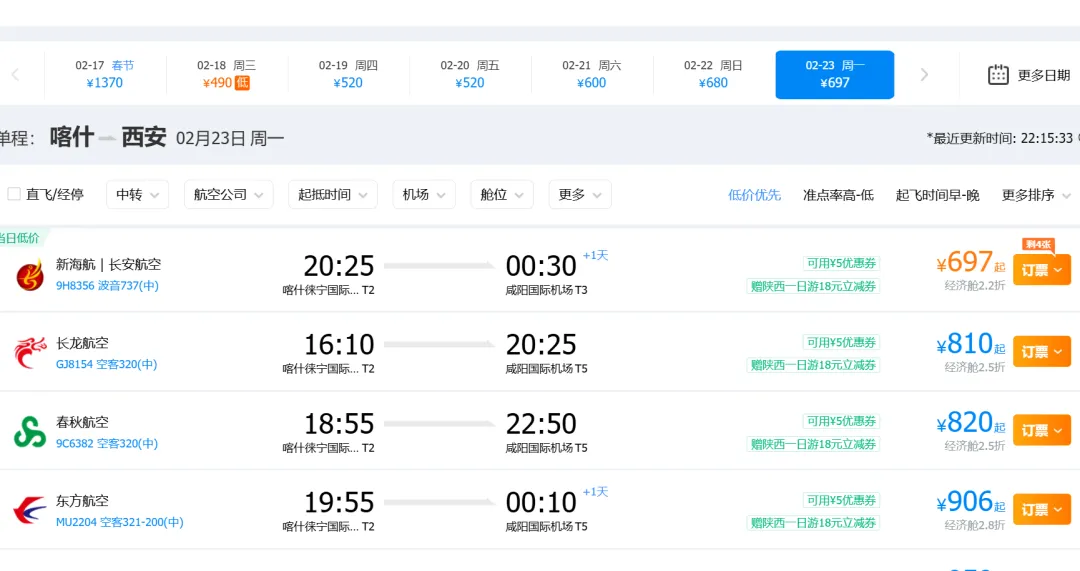
Task: Sort by 低价优先
Action: click(x=754, y=195)
